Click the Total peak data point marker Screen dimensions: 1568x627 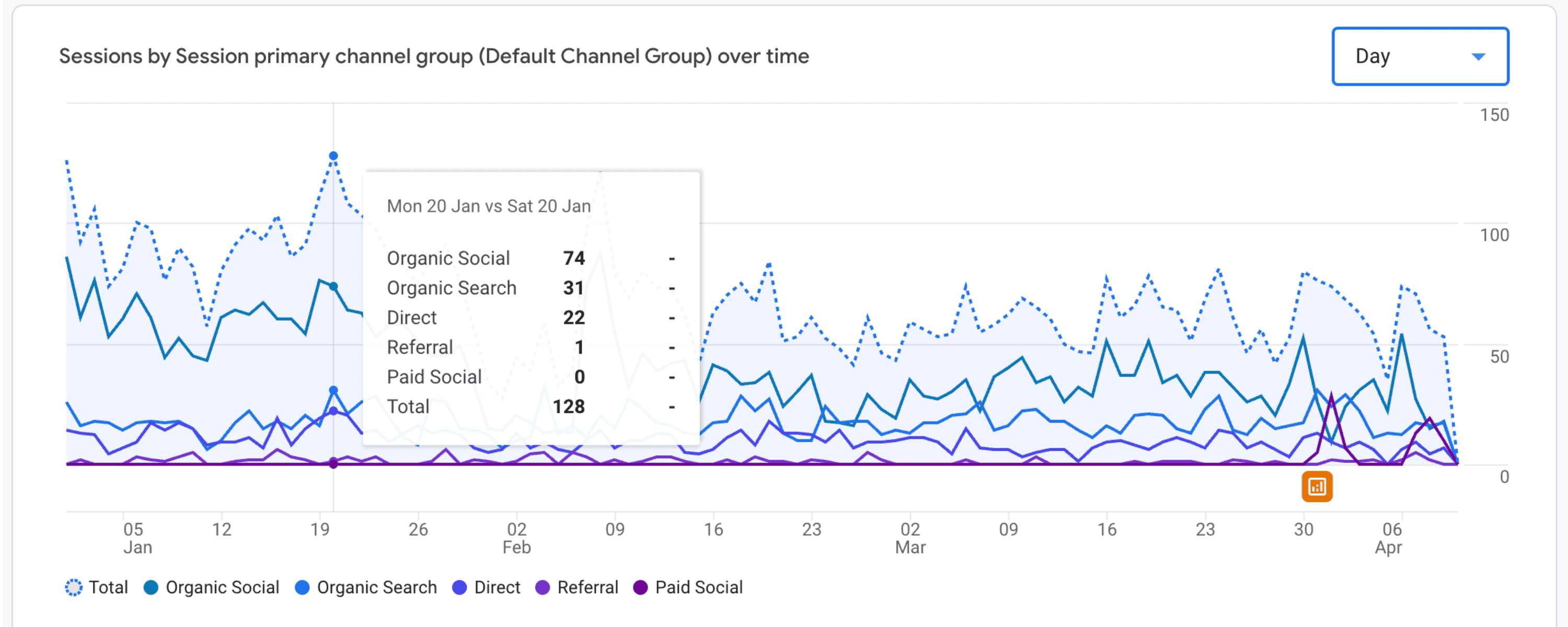coord(333,156)
